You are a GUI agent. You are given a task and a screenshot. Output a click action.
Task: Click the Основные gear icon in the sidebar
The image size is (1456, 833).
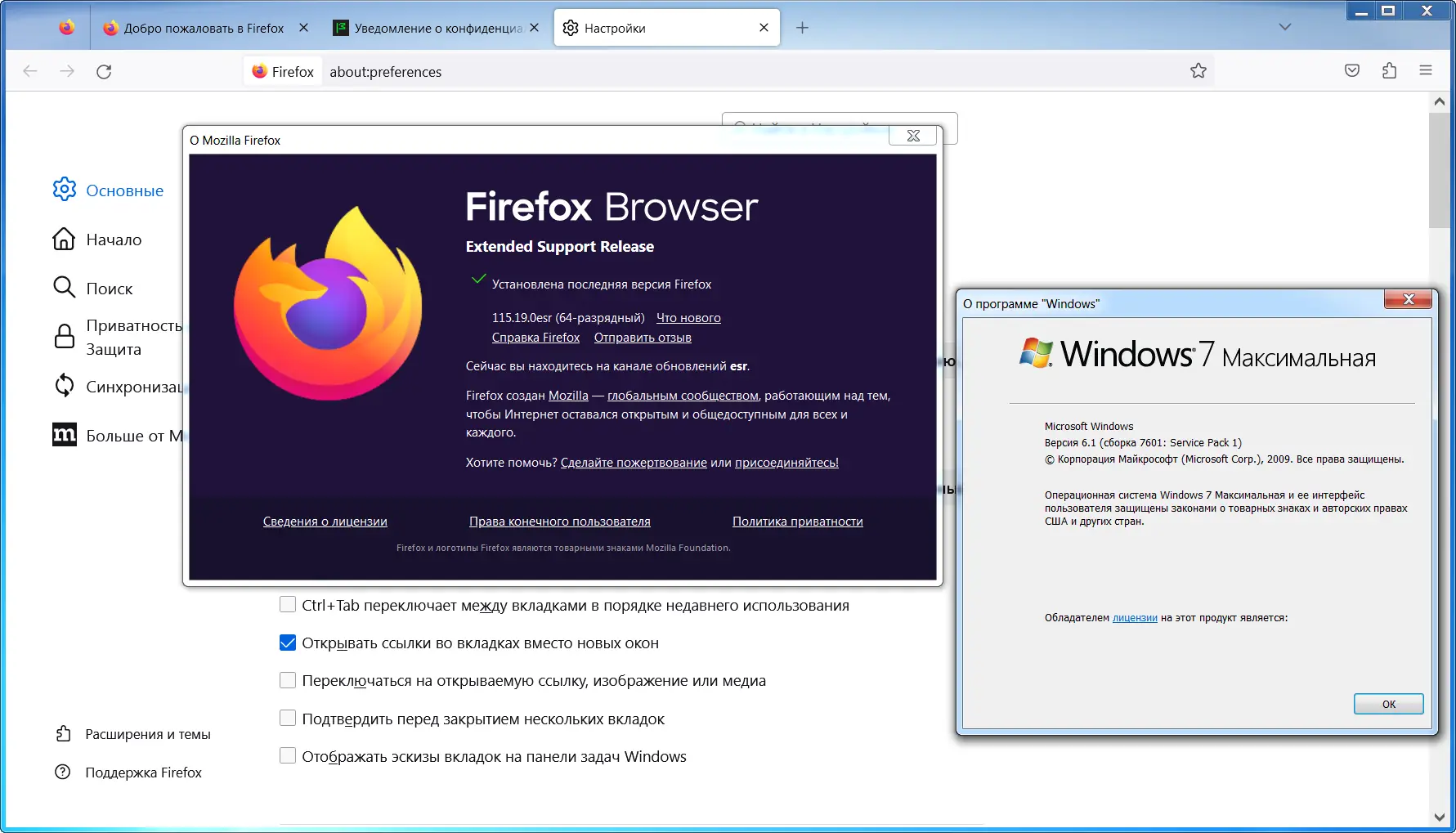64,190
